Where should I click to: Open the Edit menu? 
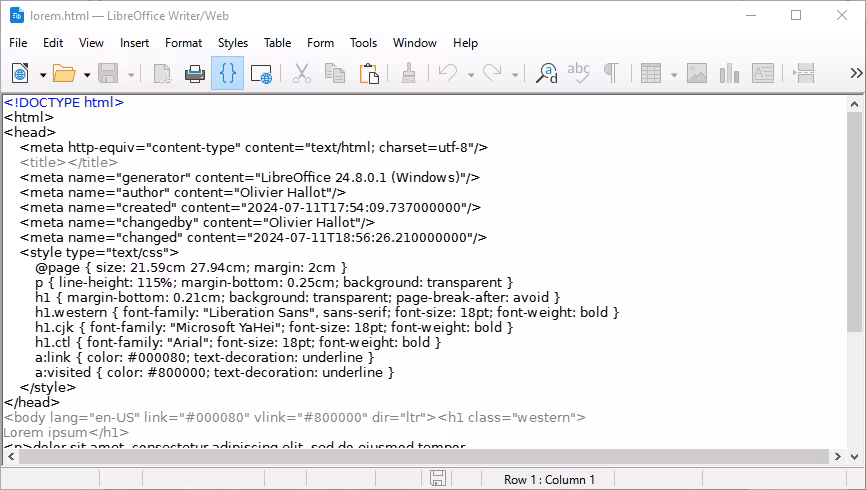point(53,43)
